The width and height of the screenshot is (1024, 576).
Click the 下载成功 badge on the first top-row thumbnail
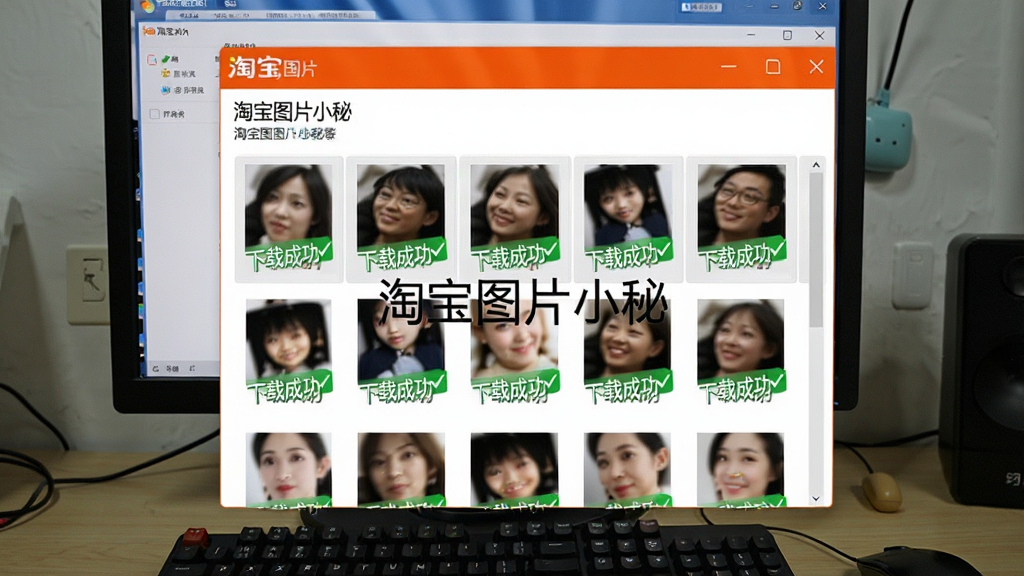point(289,255)
